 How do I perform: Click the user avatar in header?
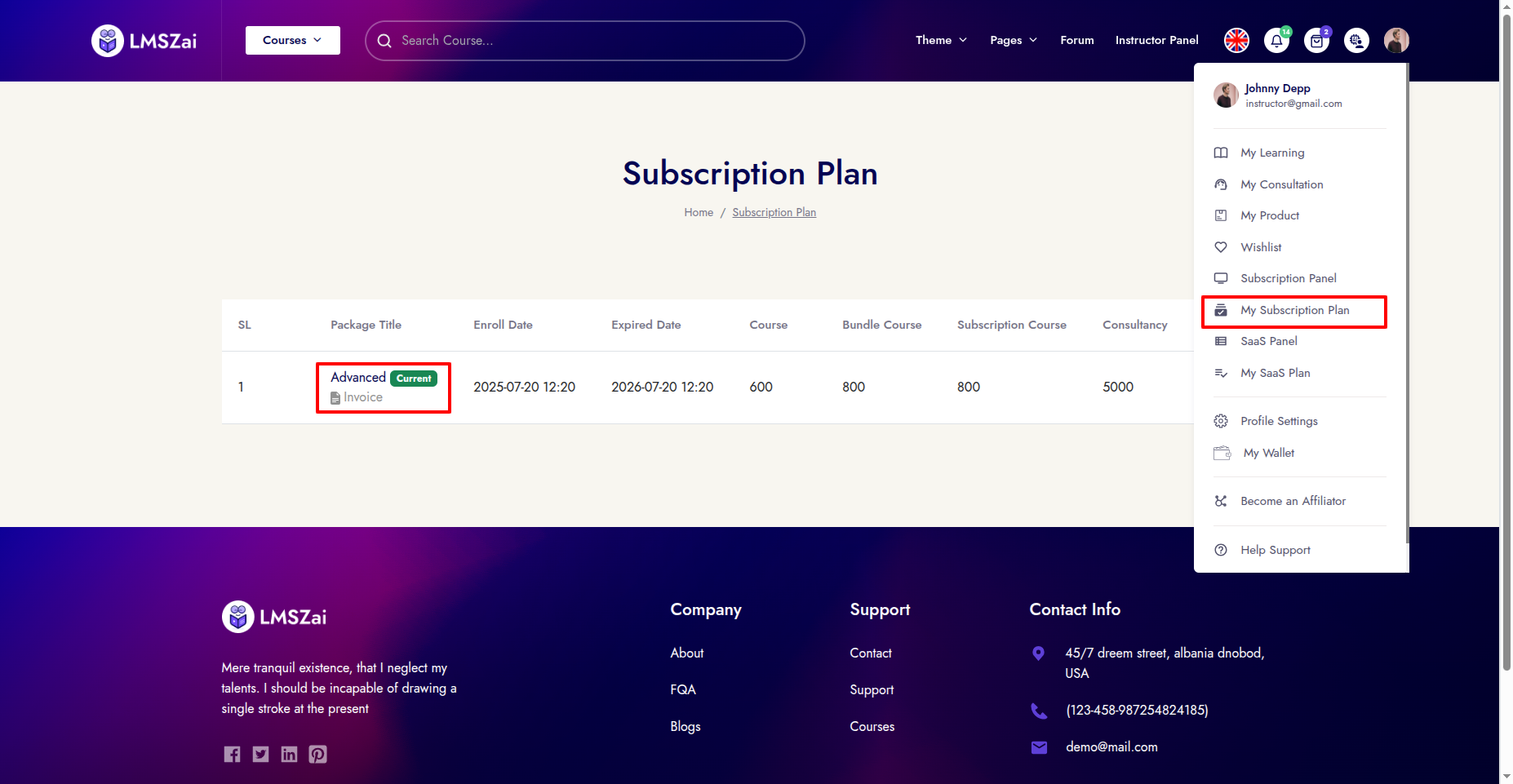(x=1396, y=40)
